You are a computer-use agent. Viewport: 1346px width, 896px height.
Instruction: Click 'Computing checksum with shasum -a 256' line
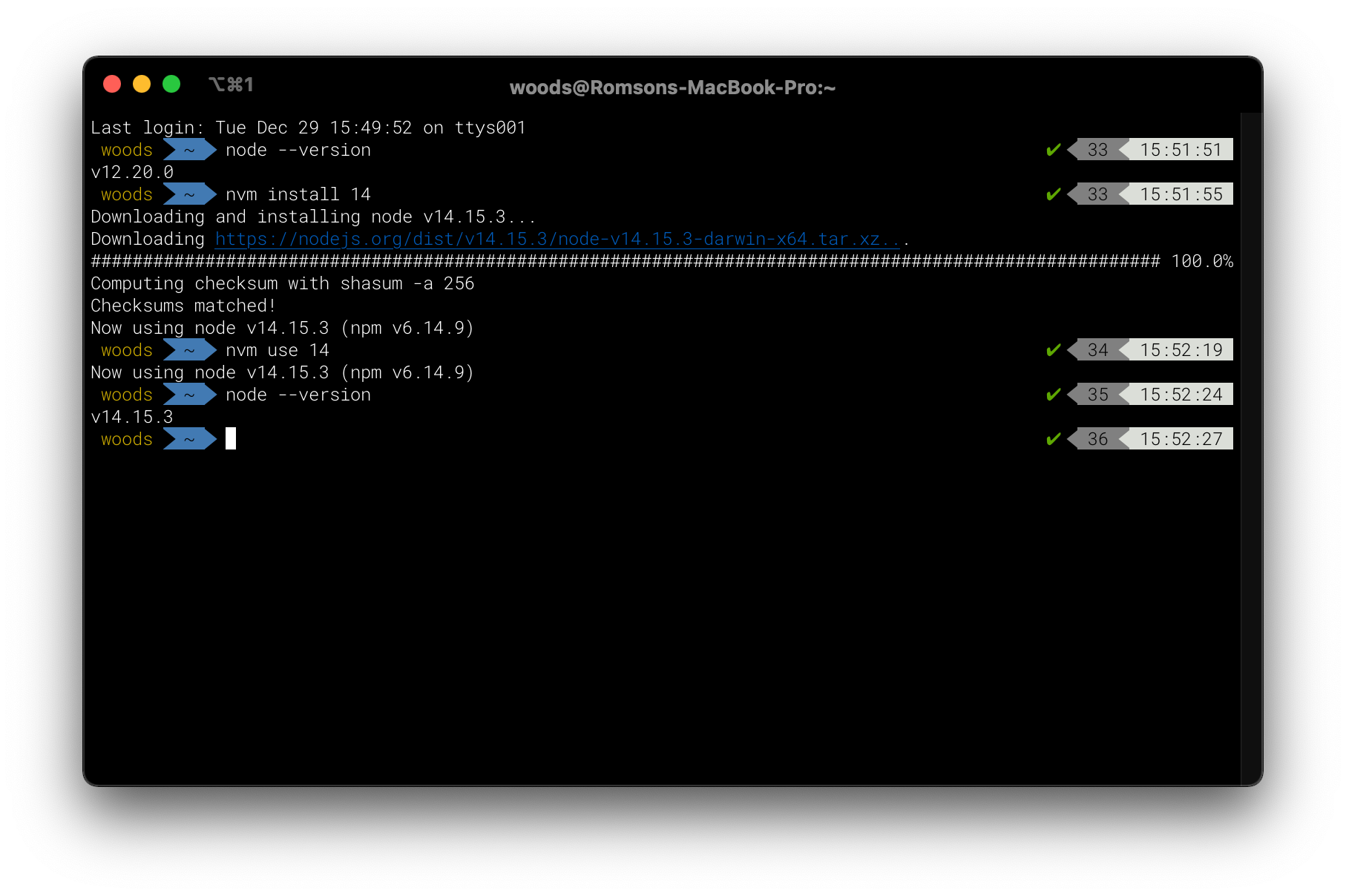point(282,283)
